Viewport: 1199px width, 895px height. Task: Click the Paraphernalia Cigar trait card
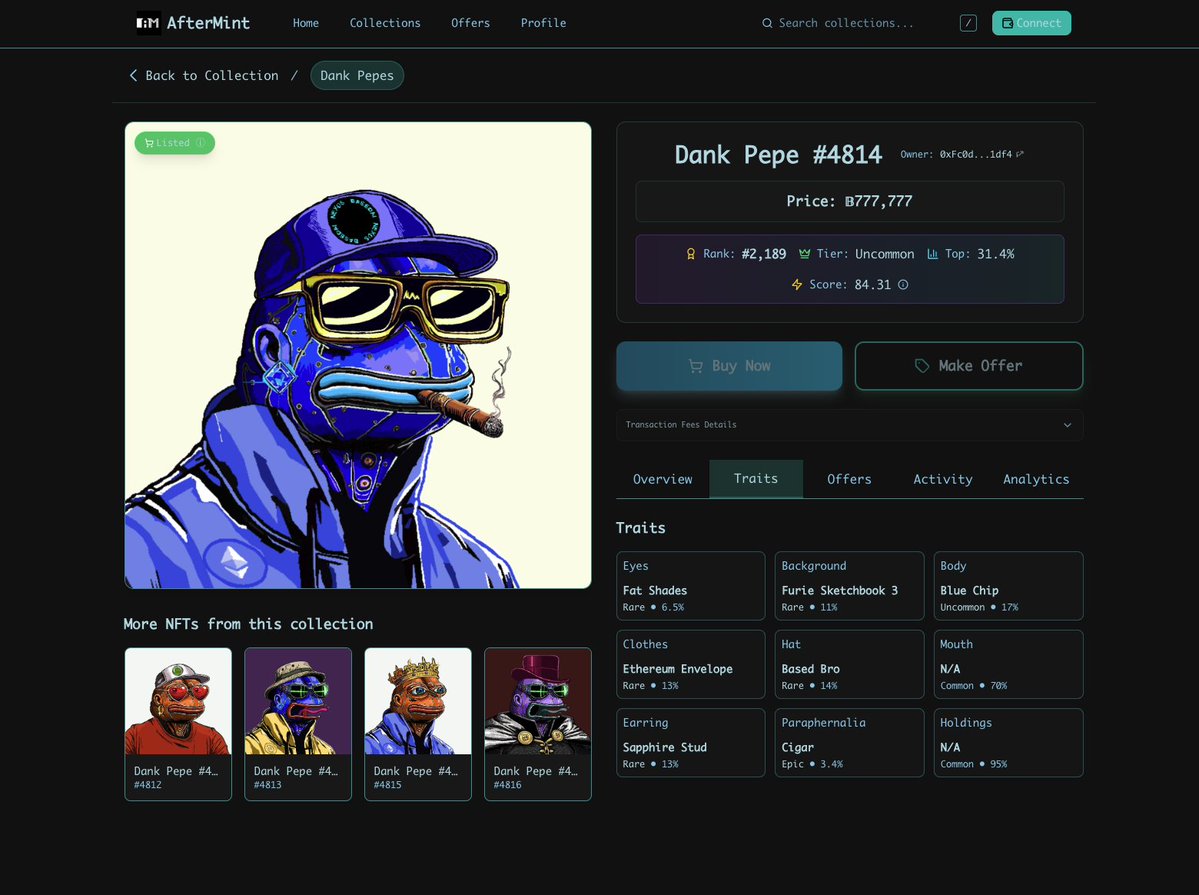(850, 743)
